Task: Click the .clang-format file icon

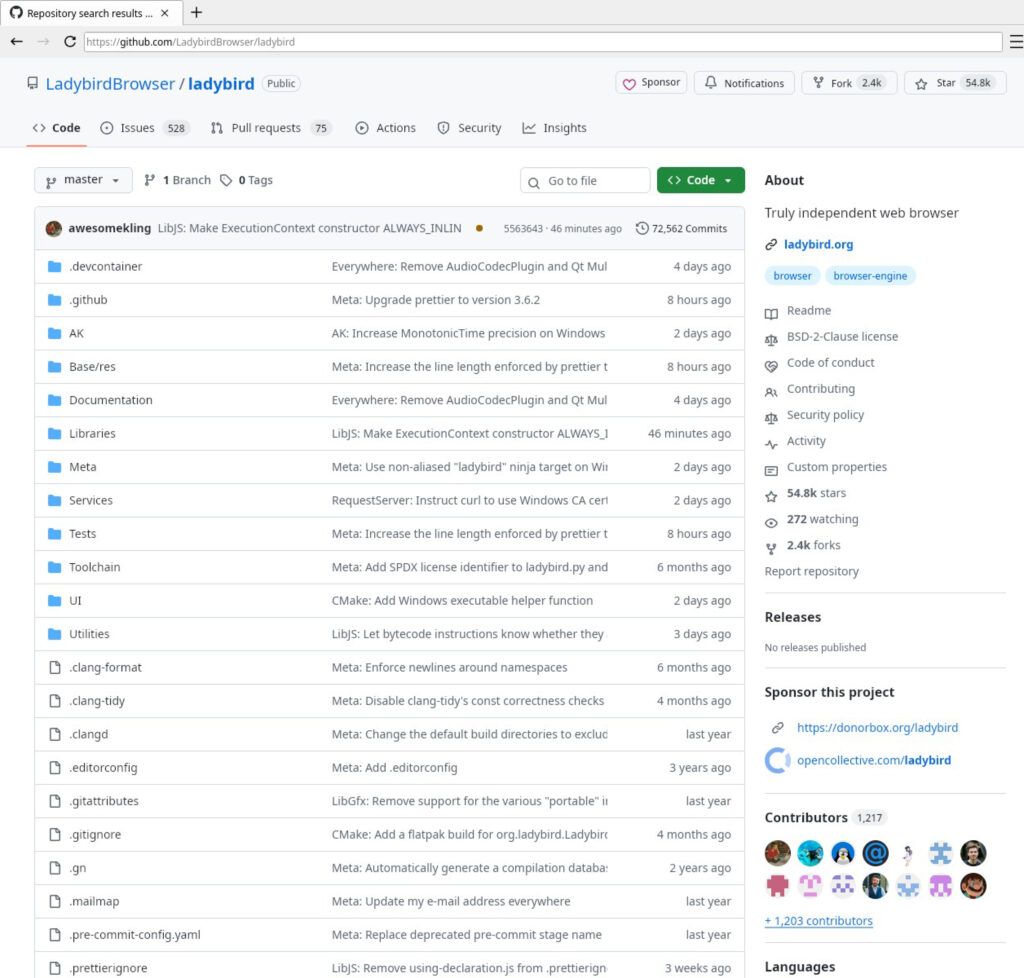Action: click(x=55, y=667)
